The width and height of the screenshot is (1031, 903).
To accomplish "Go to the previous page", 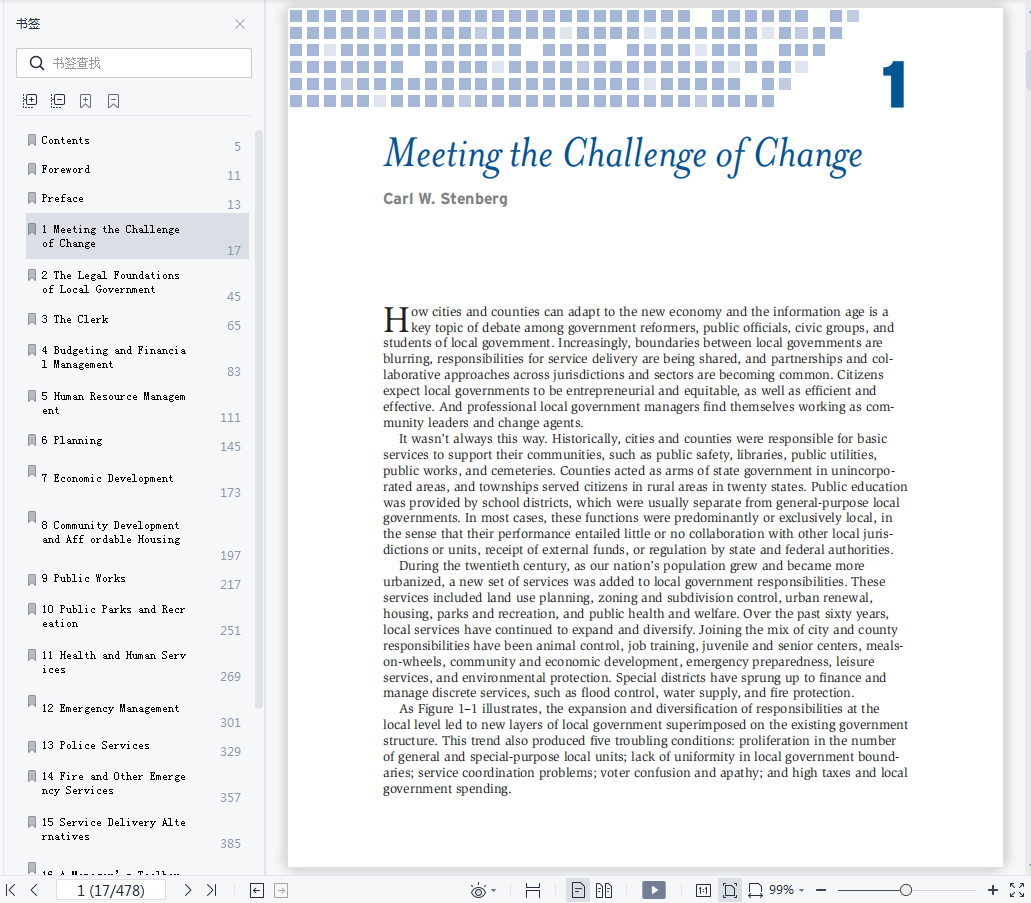I will (34, 891).
